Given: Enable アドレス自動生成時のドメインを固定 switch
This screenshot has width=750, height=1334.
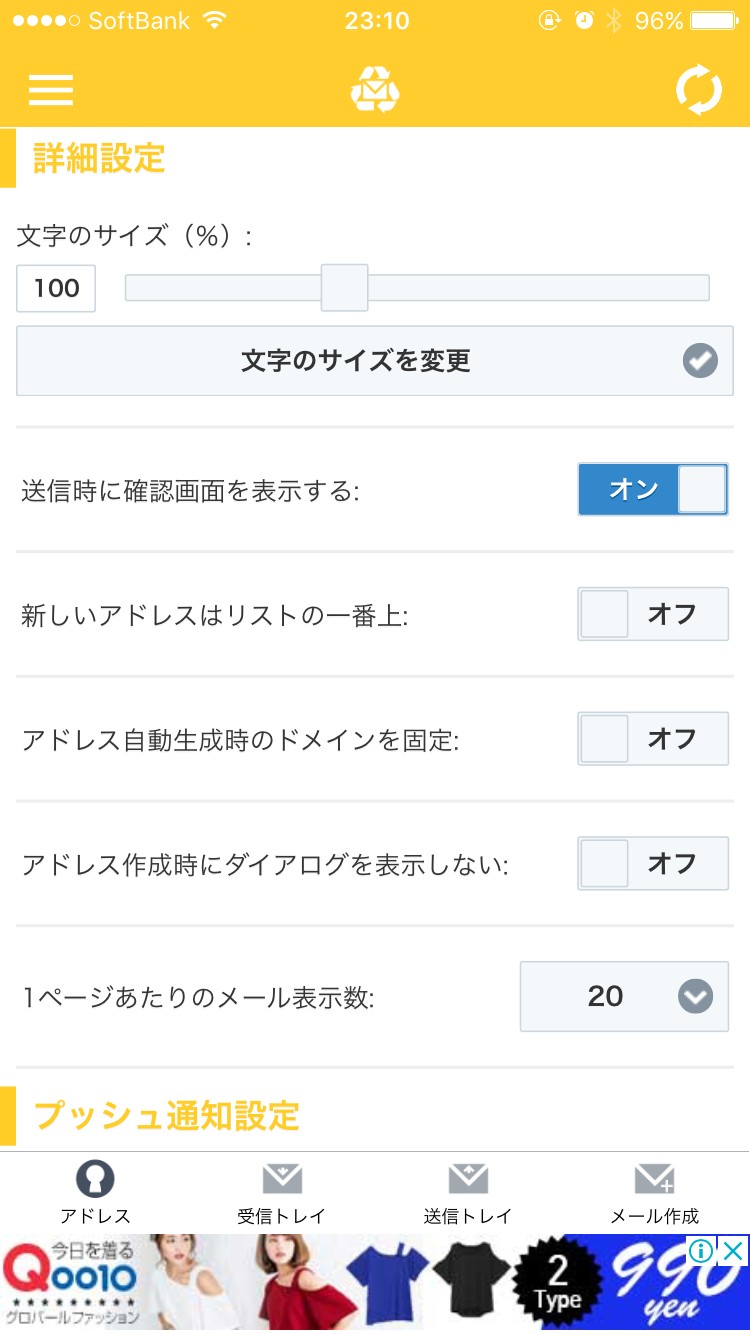Looking at the screenshot, I should click(x=653, y=739).
